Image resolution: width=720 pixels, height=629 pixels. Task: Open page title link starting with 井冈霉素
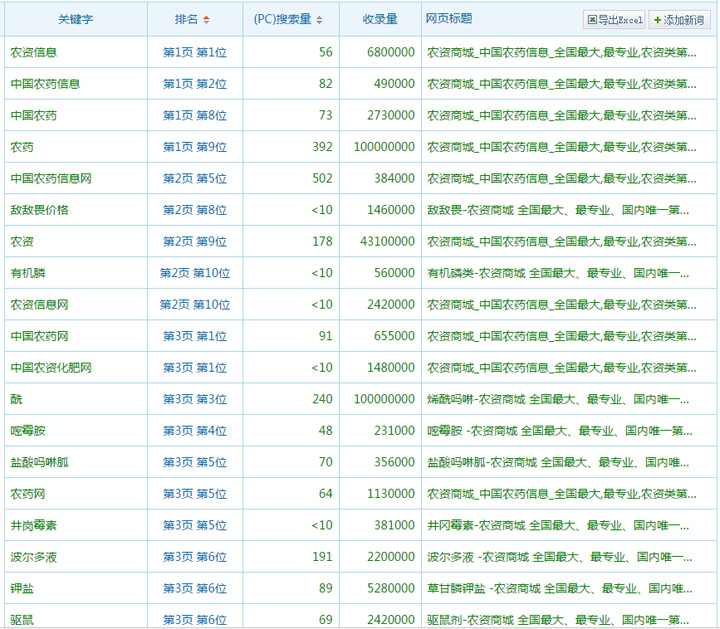point(557,525)
